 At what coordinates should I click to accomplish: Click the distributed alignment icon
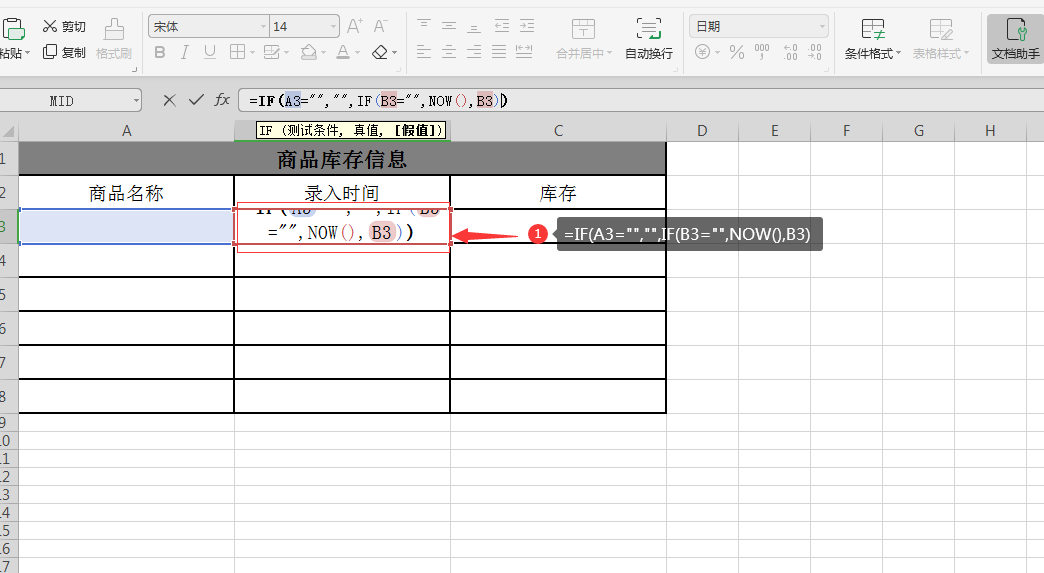click(x=524, y=52)
